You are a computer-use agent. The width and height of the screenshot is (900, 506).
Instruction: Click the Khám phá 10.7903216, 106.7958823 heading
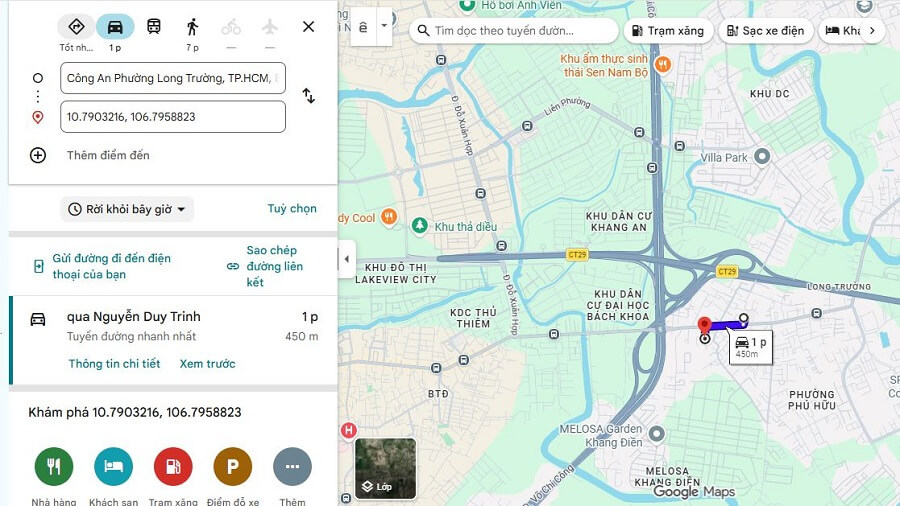point(135,412)
